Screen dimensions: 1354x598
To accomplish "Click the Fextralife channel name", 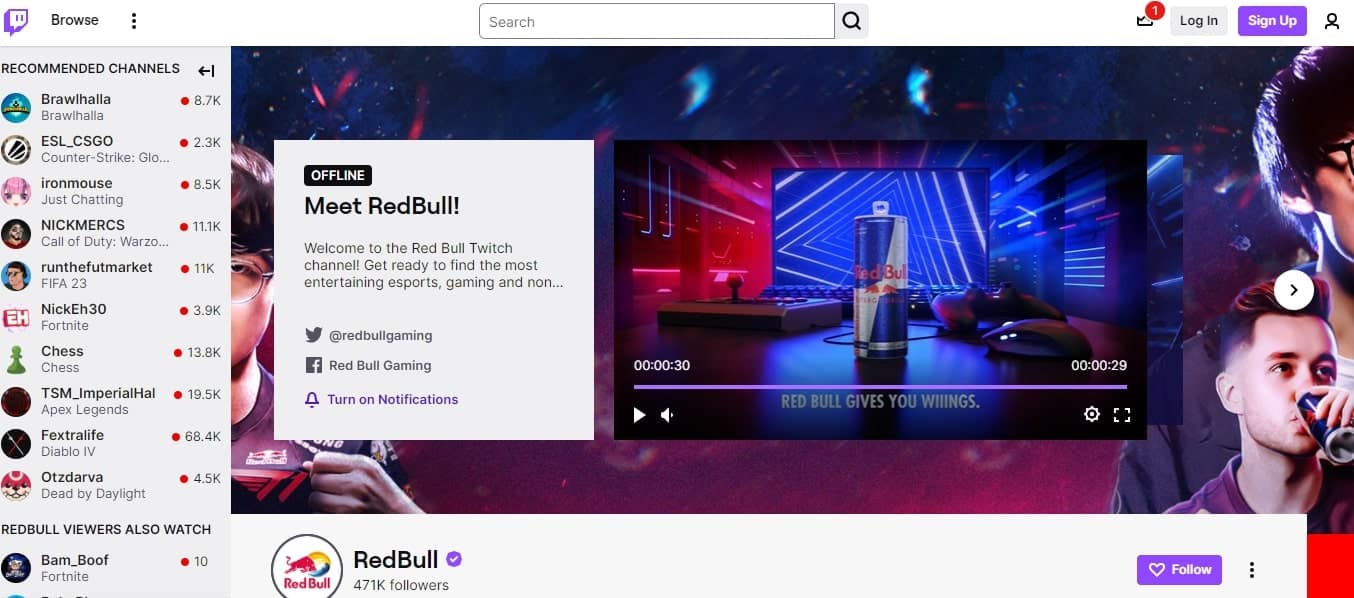I will 72,435.
